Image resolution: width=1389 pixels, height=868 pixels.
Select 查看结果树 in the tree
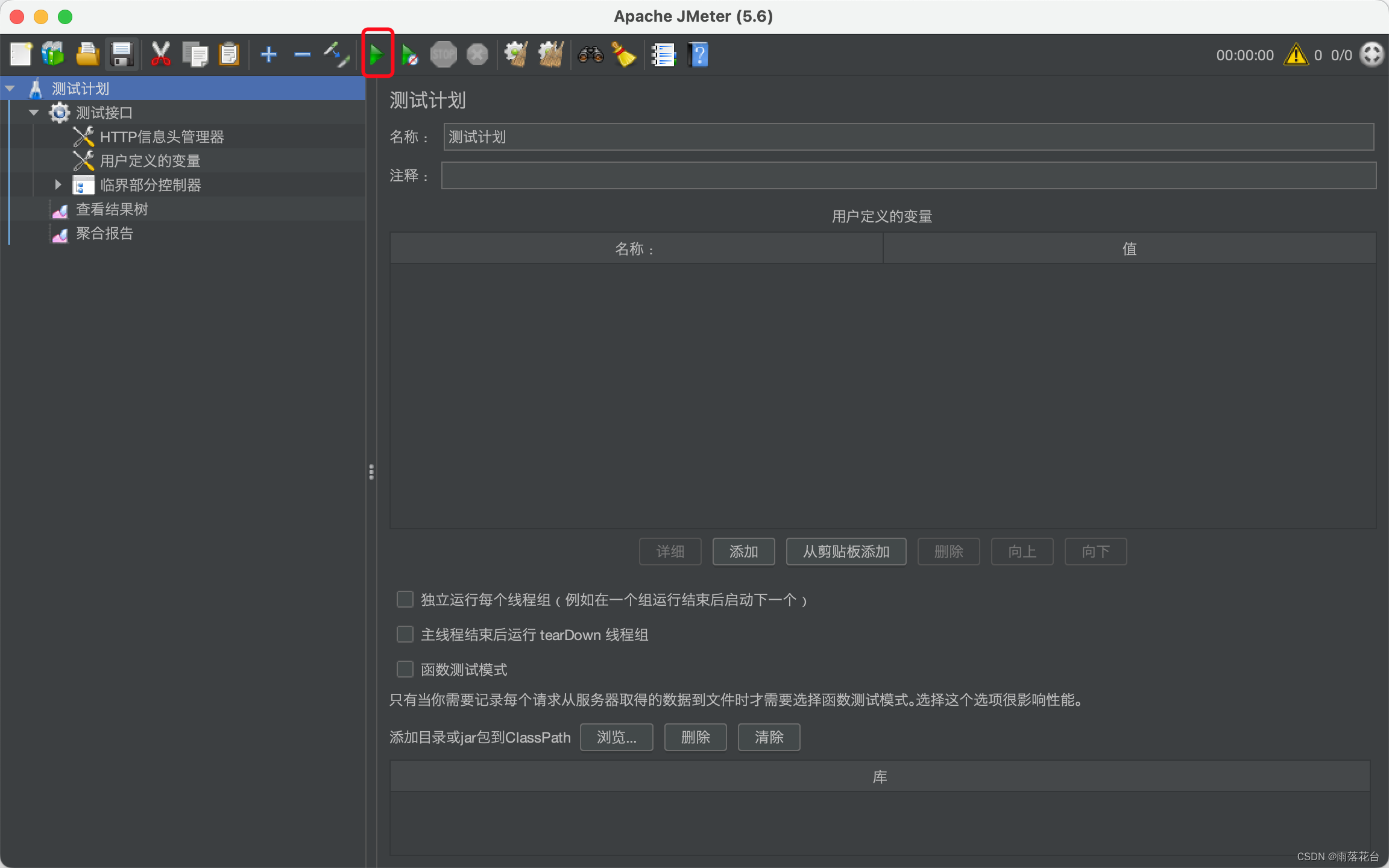point(112,209)
